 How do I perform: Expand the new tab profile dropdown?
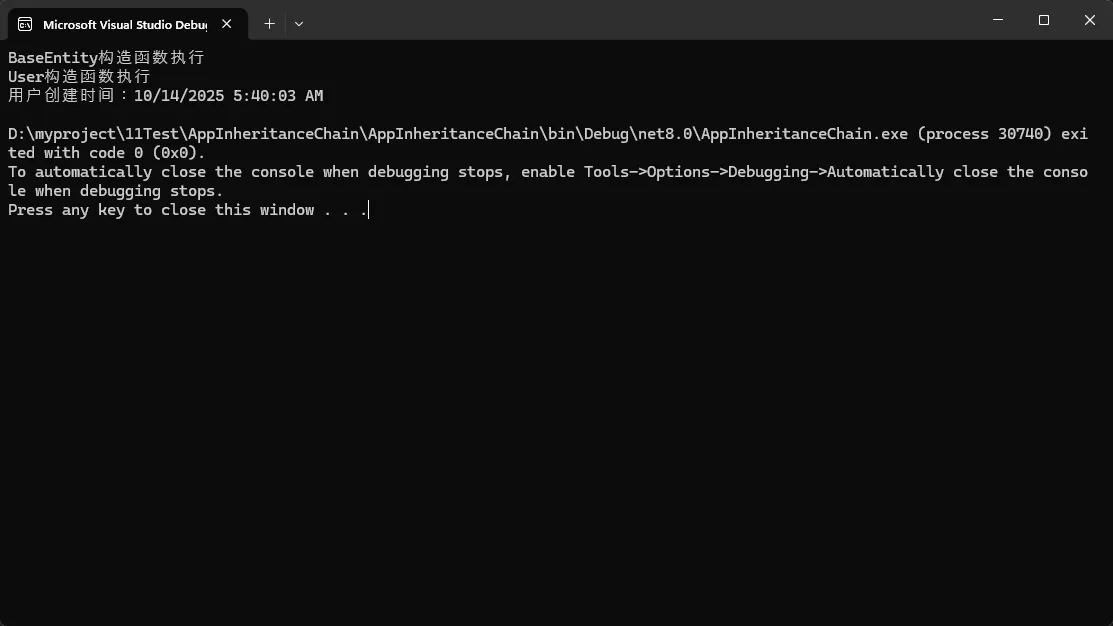pyautogui.click(x=299, y=23)
